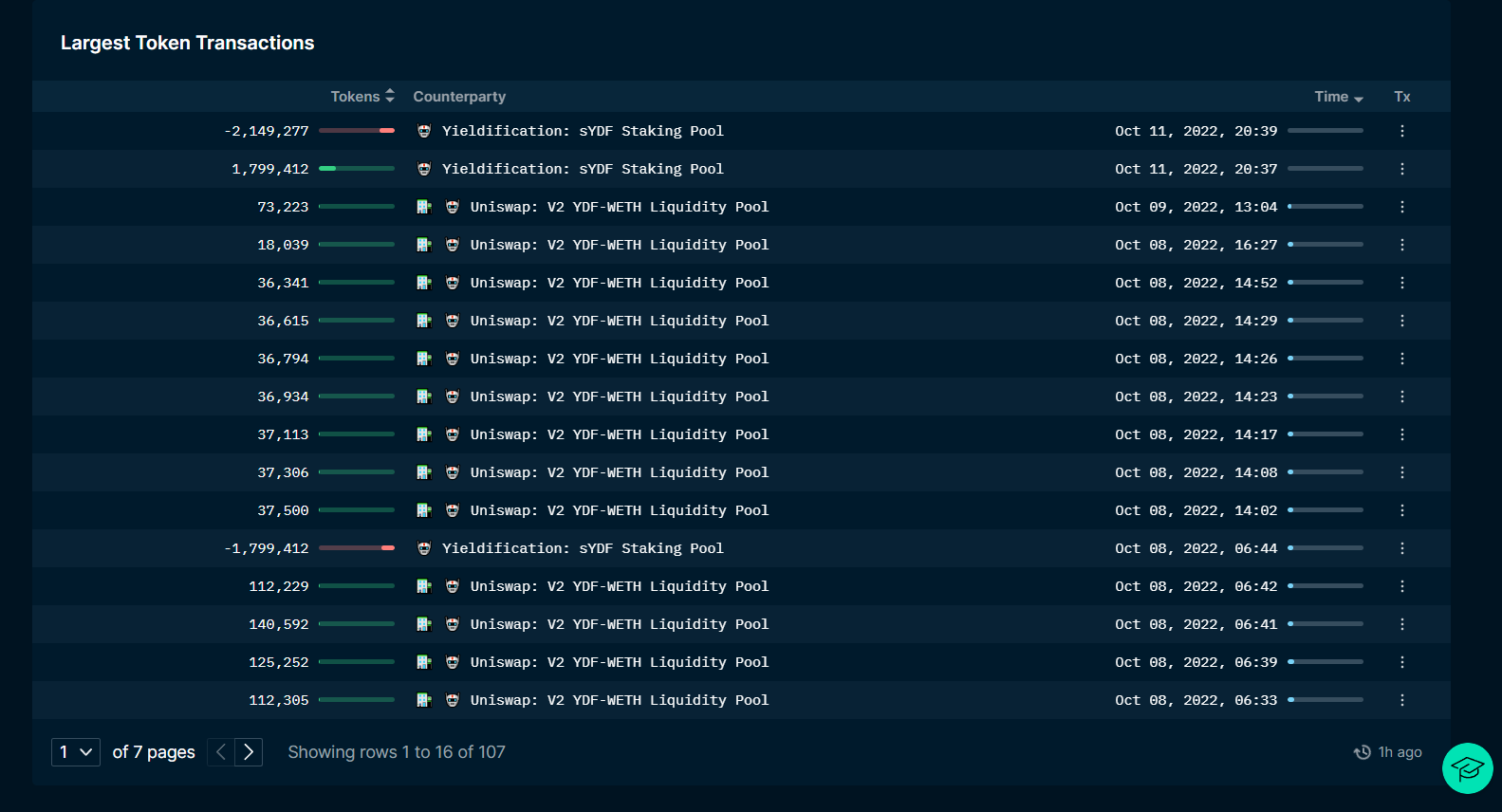
Task: Click the building icon in the 140,592 row
Action: (x=424, y=624)
